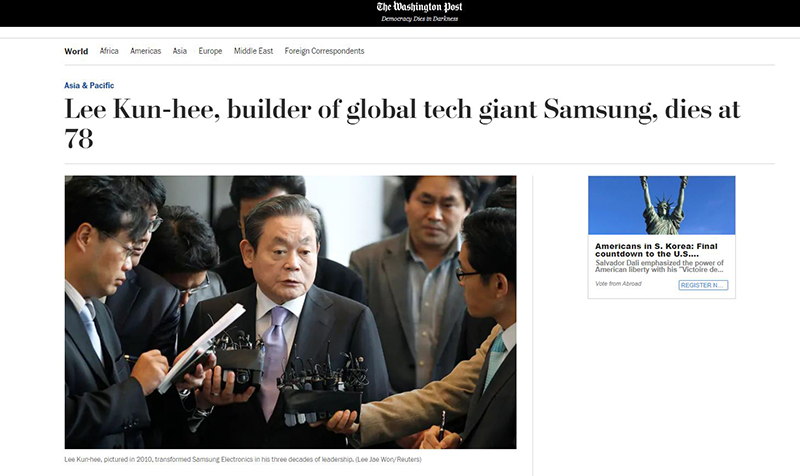Click the Lee Kun-hee article headline

click(402, 123)
